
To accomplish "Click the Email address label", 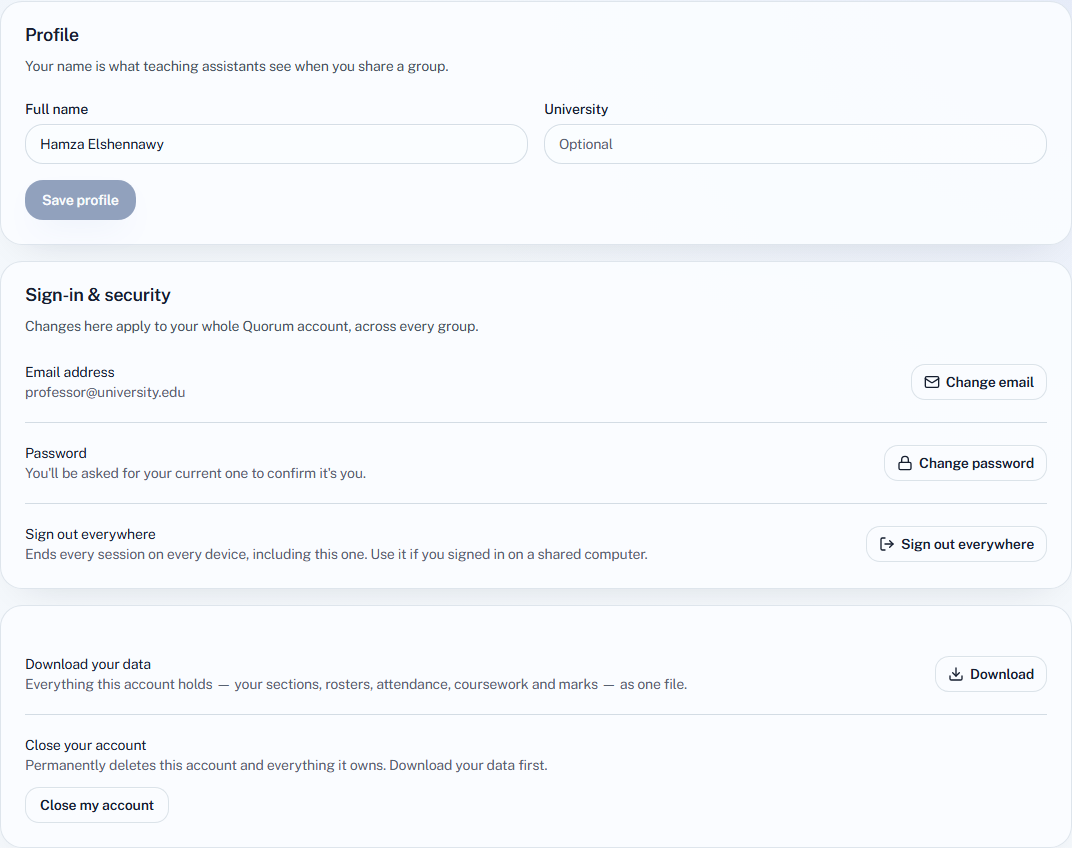I will (x=70, y=372).
